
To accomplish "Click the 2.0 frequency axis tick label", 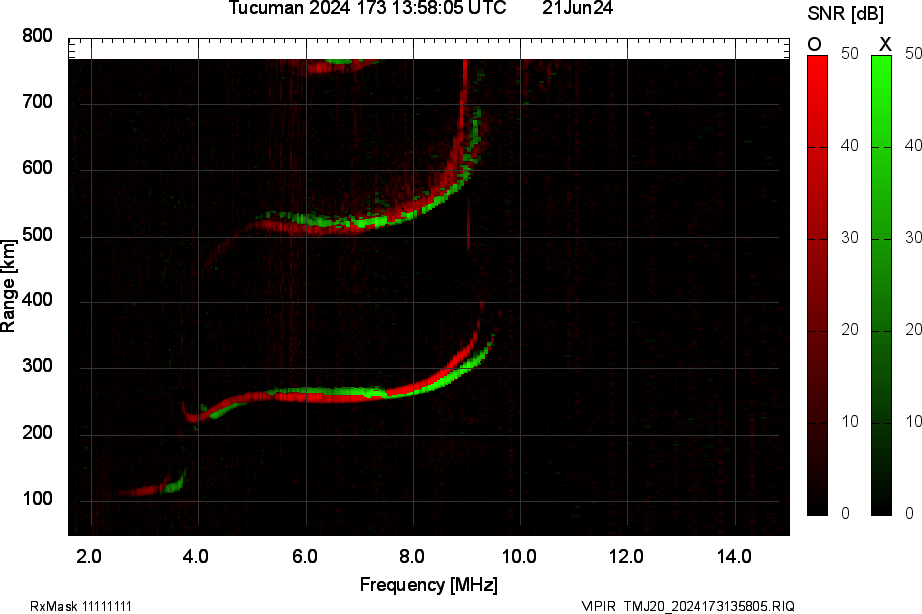I will click(89, 556).
